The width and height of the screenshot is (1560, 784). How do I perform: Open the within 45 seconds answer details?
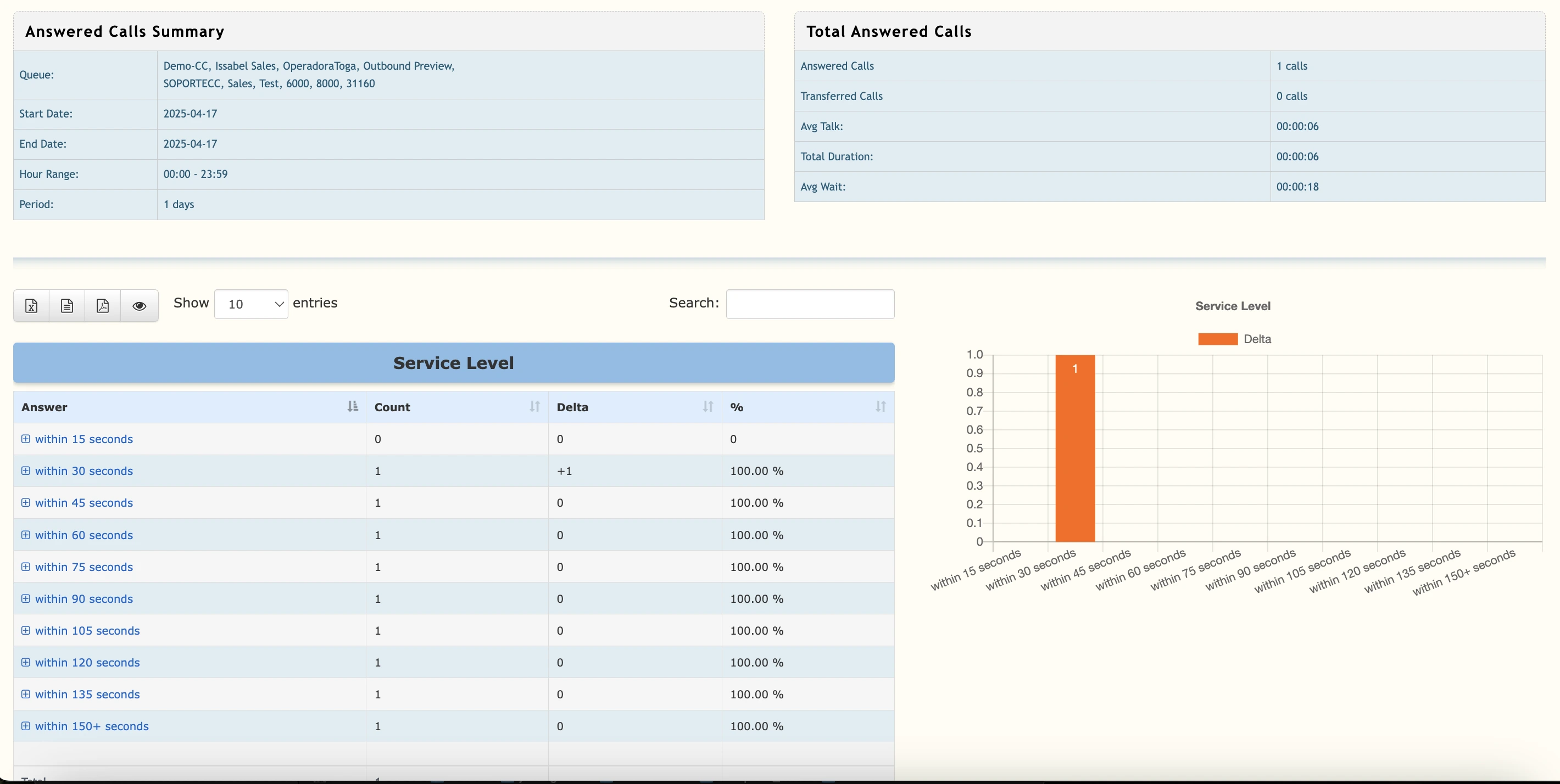pos(83,502)
